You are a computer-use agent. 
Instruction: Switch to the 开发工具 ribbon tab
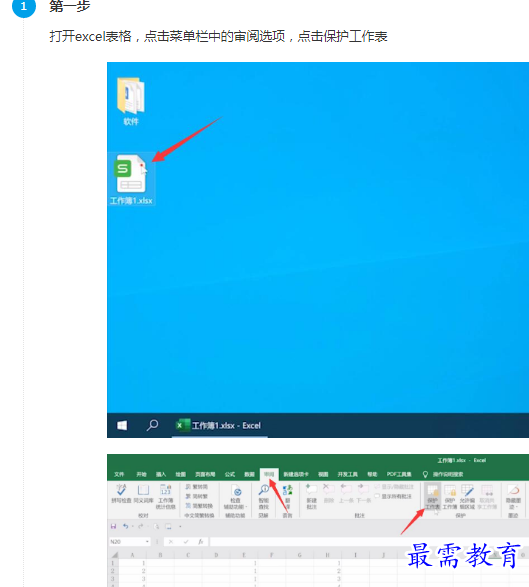[347, 474]
